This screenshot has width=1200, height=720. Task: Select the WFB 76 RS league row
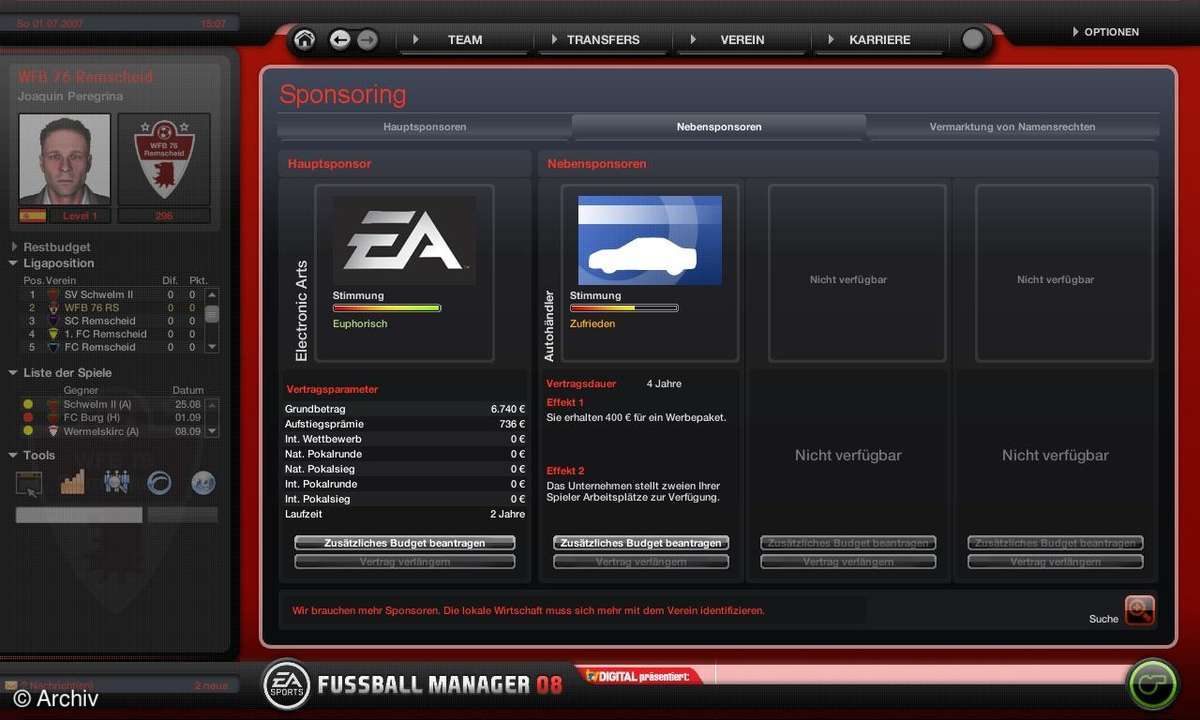111,308
